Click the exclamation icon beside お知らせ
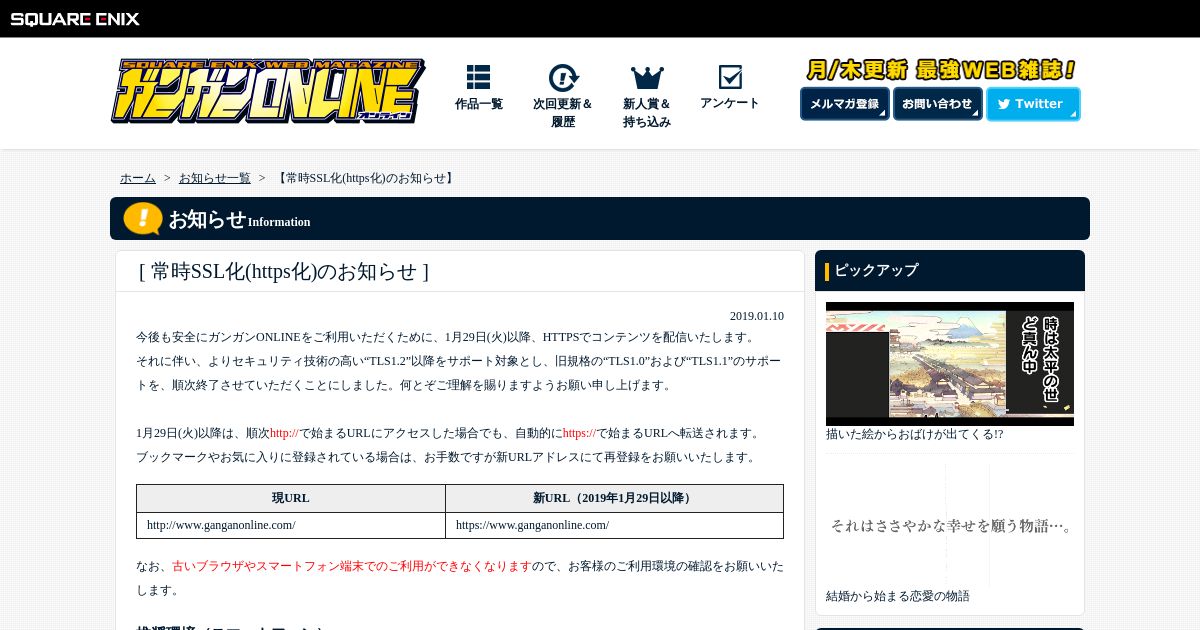 pos(143,218)
